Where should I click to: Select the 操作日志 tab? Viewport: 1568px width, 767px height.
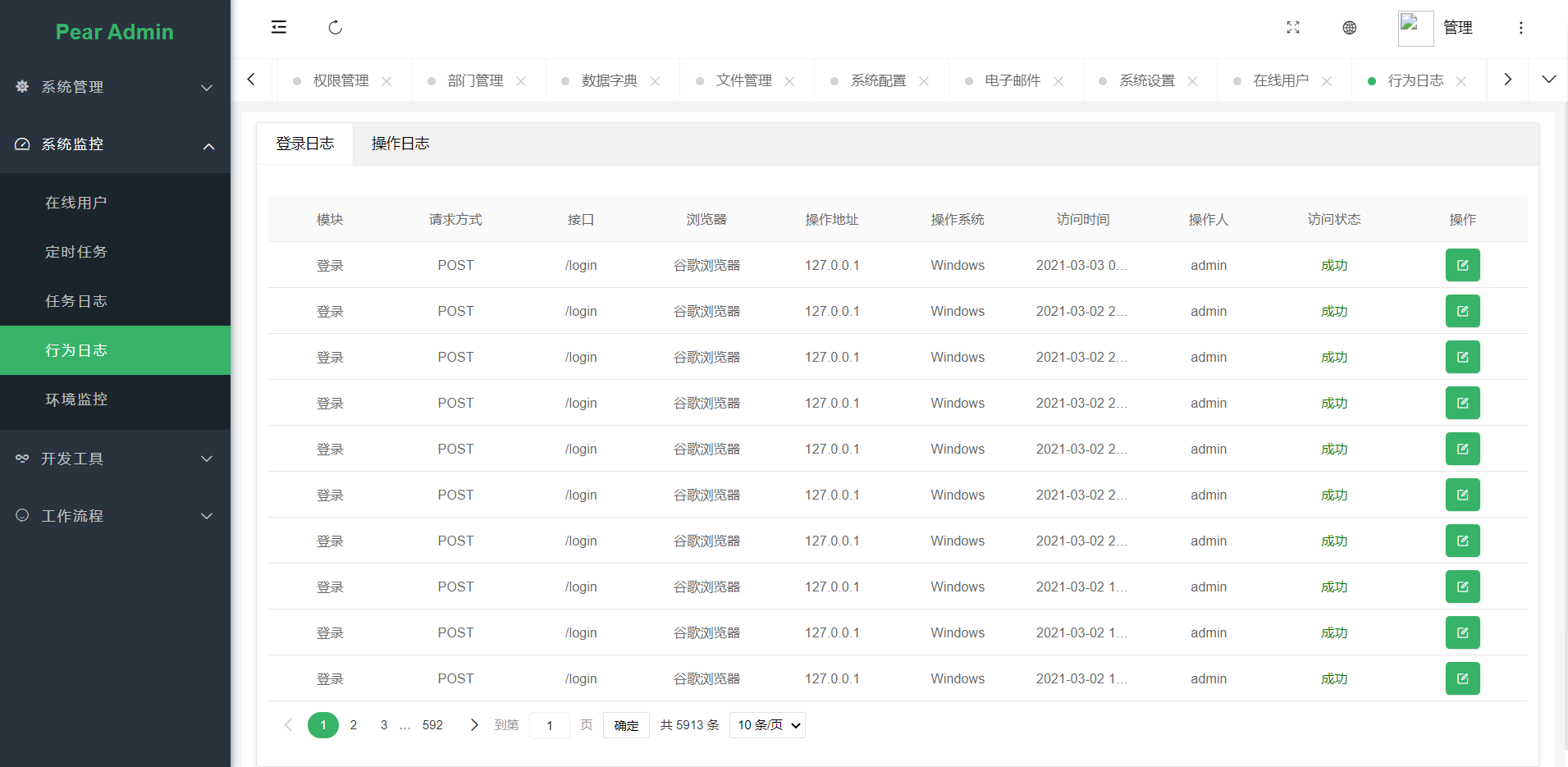pos(400,144)
